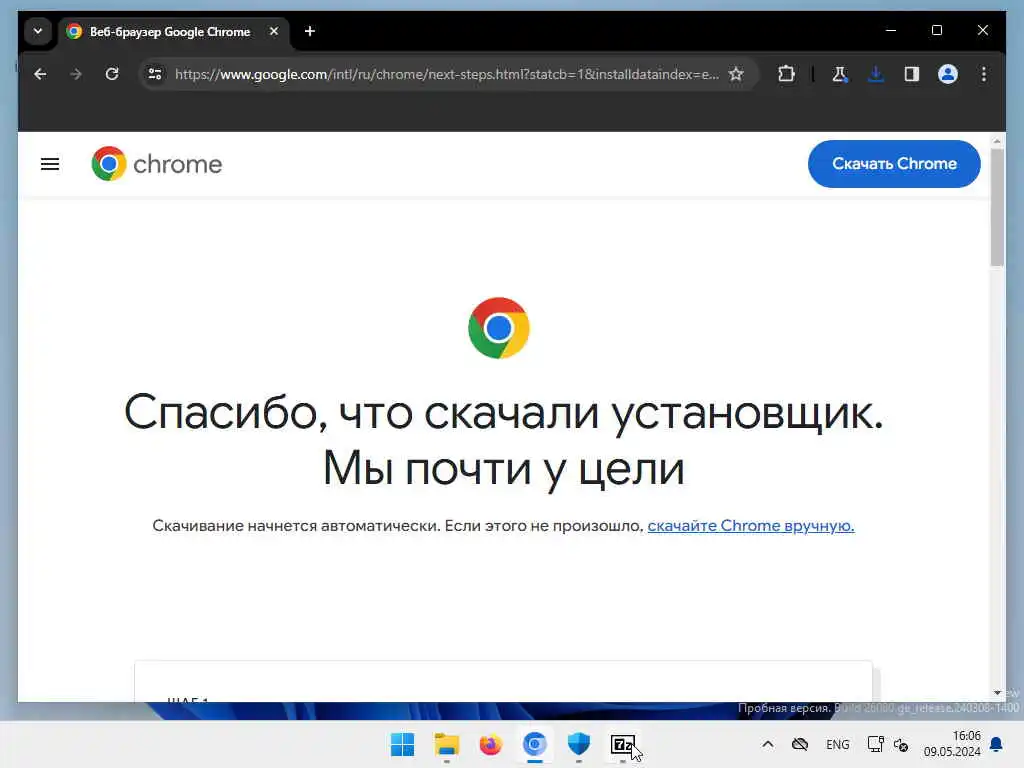Click the page vertical scrollbar thumb
This screenshot has height=768, width=1024.
point(997,207)
